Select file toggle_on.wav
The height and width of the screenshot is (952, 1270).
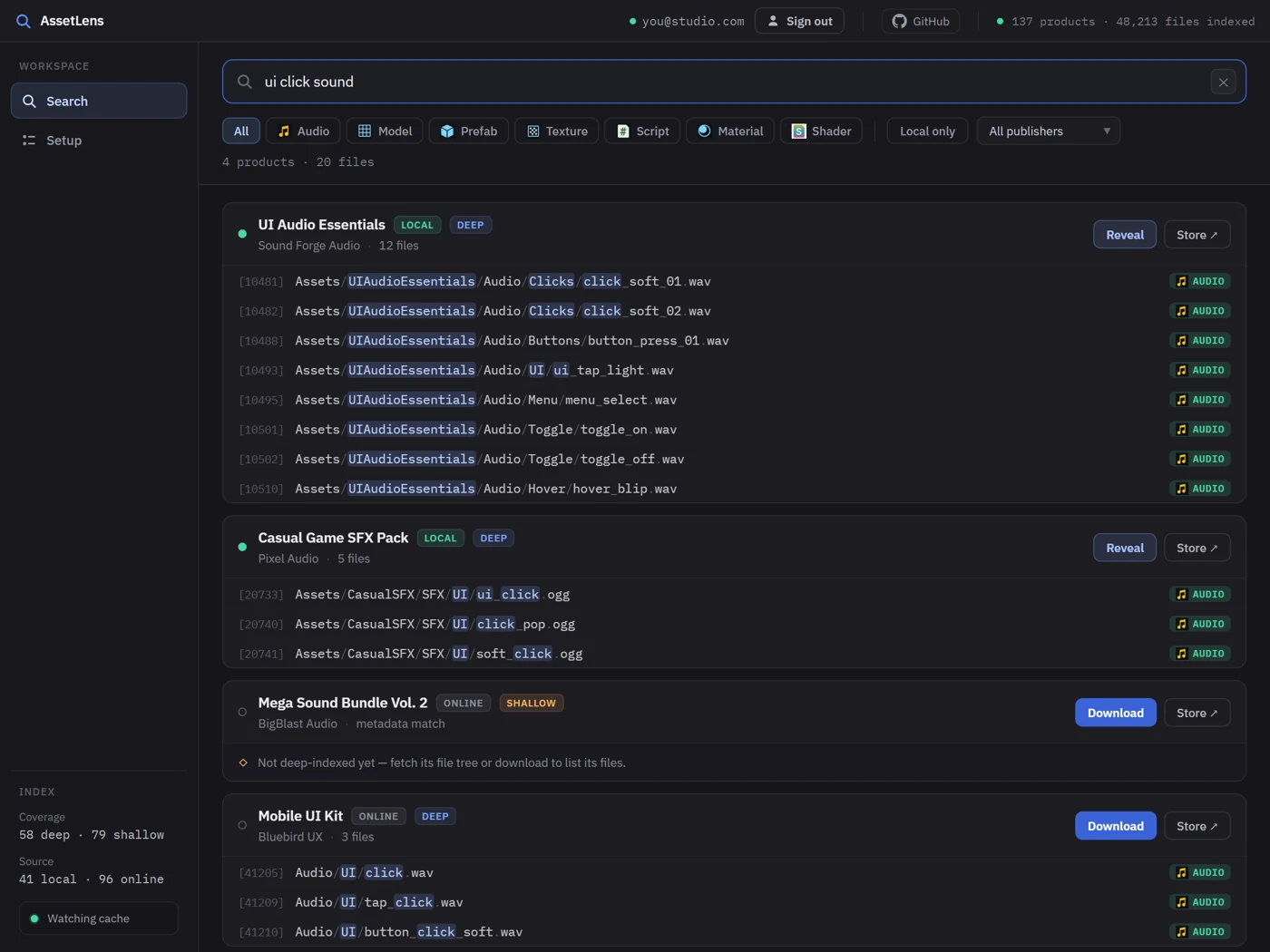[x=734, y=430]
